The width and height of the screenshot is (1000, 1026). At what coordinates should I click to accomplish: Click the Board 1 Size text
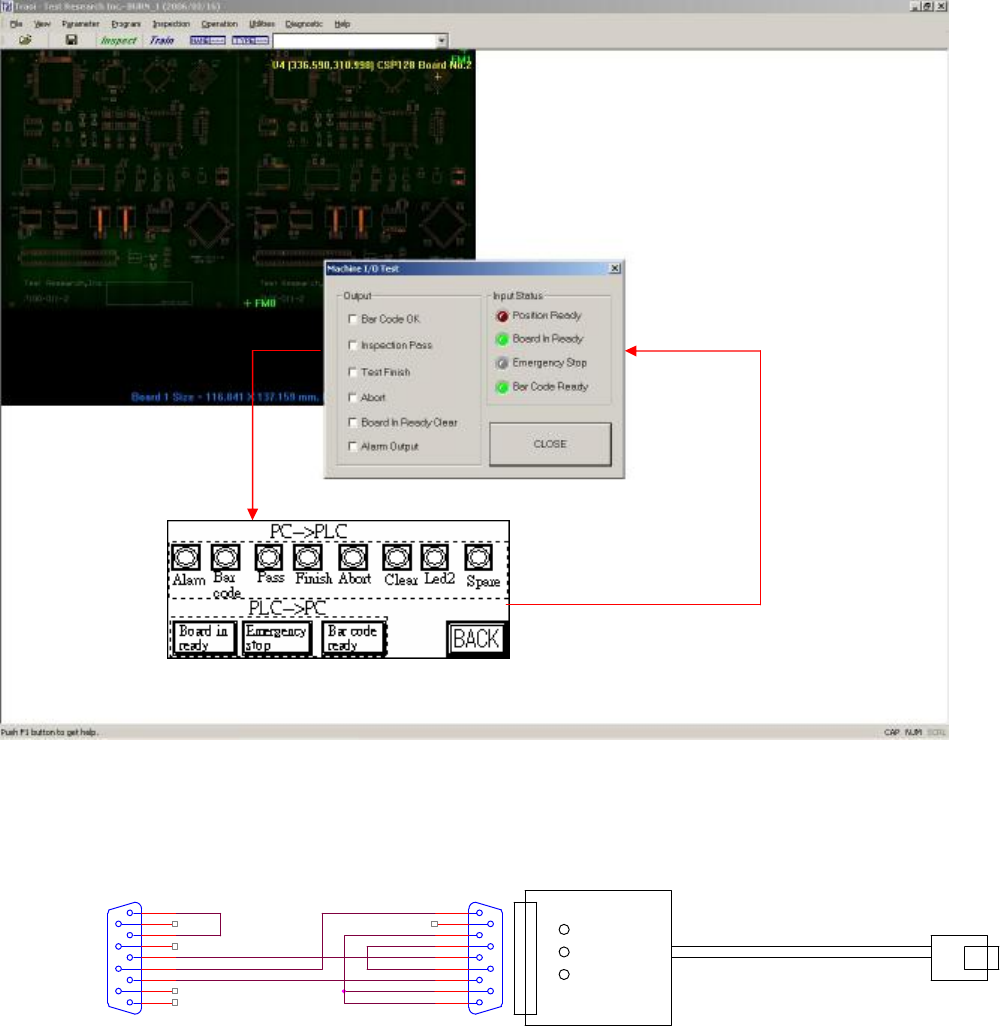click(x=225, y=397)
